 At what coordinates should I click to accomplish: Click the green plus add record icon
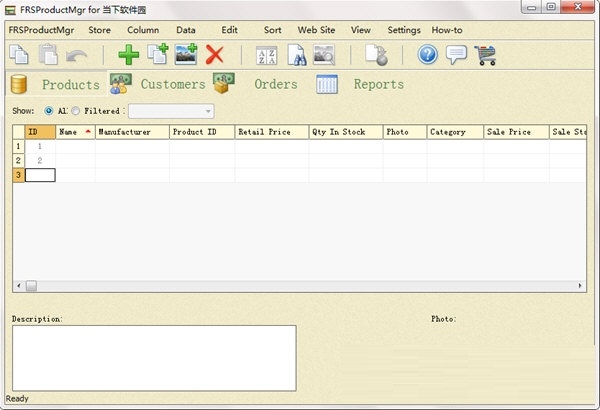tap(129, 55)
